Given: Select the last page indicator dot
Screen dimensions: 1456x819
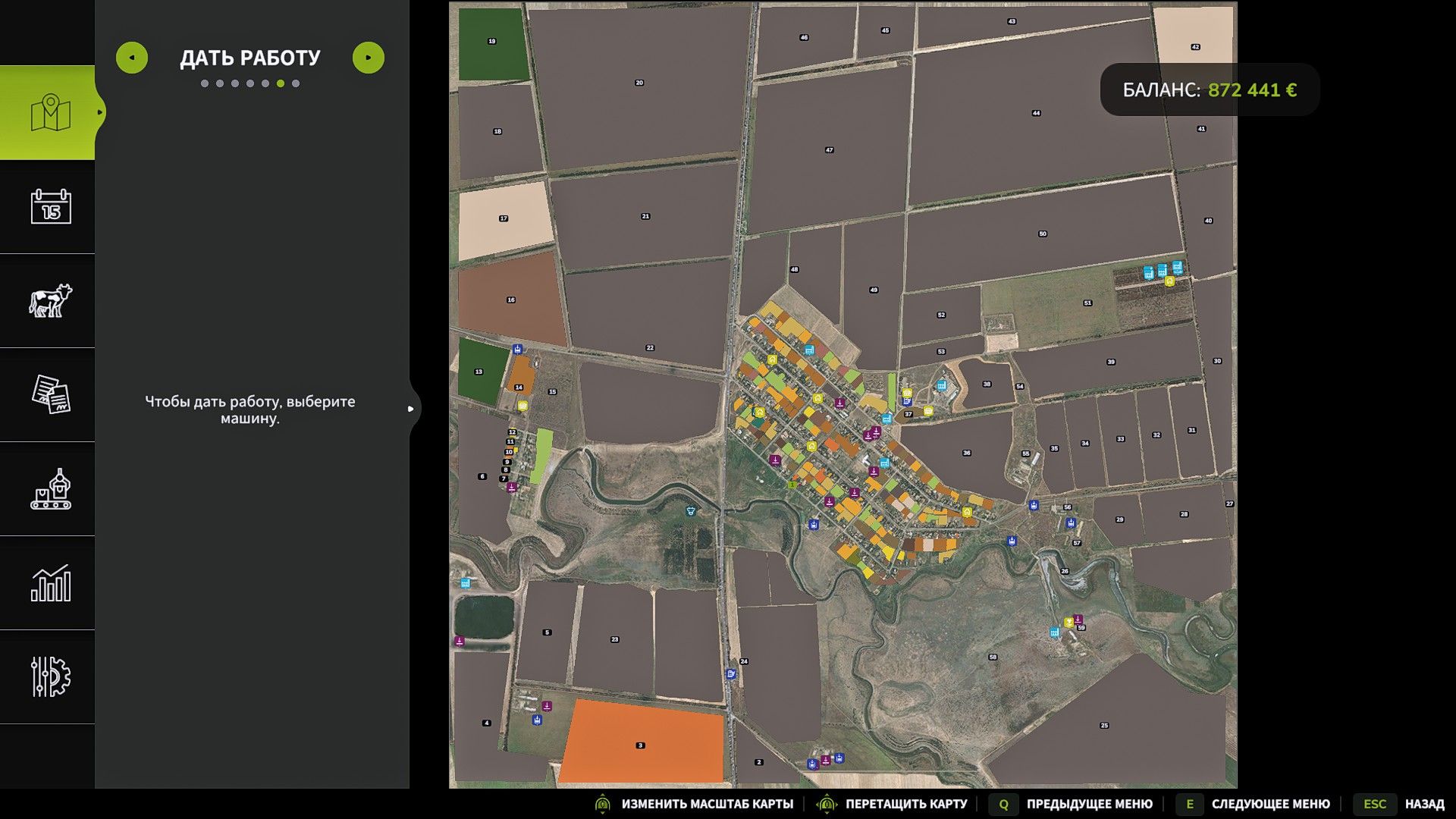Looking at the screenshot, I should [x=296, y=83].
